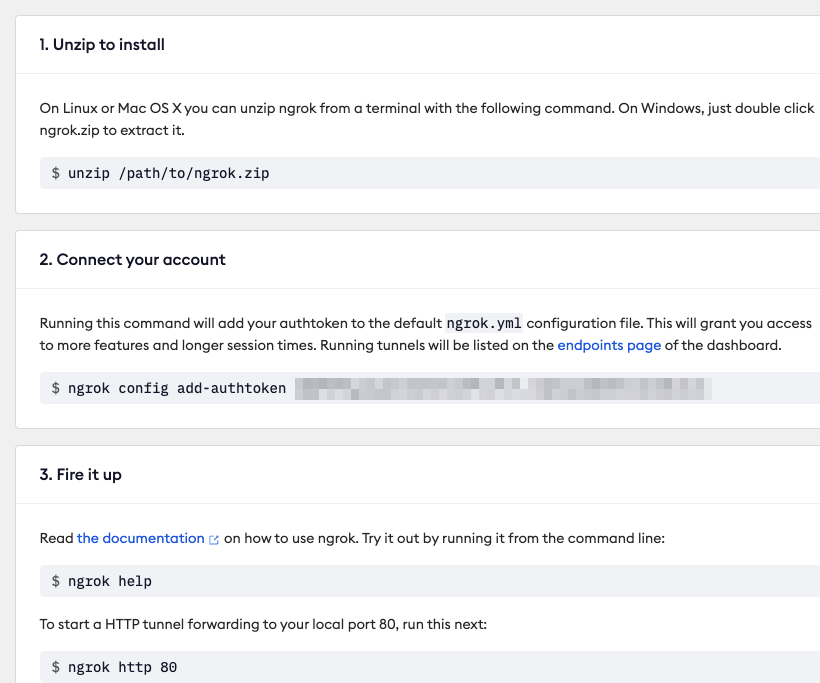Click the paragraph about authtoken configuration
The width and height of the screenshot is (820, 683).
(426, 334)
